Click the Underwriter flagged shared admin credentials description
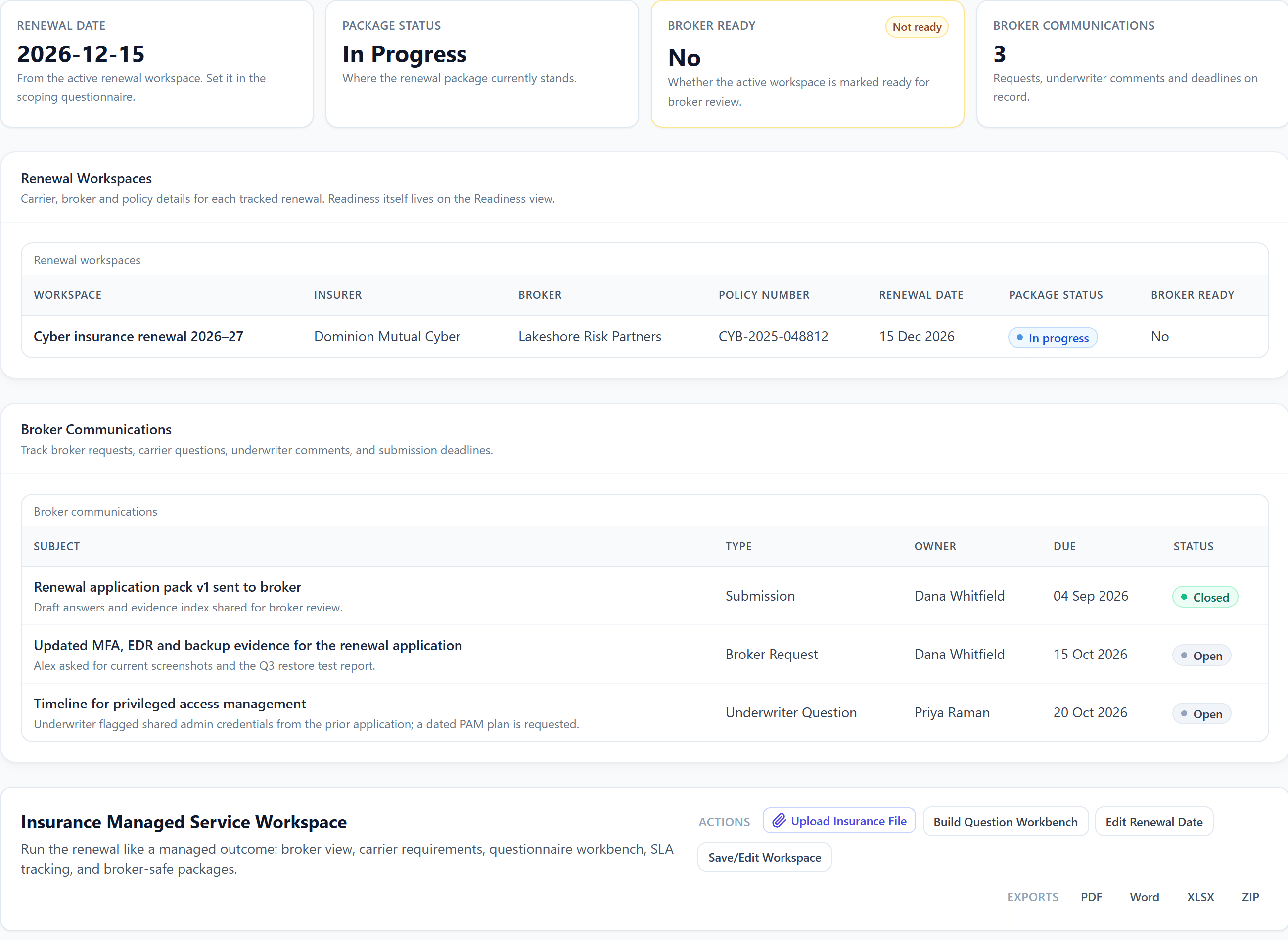Screen dimensions: 1288x940 pyautogui.click(x=306, y=724)
